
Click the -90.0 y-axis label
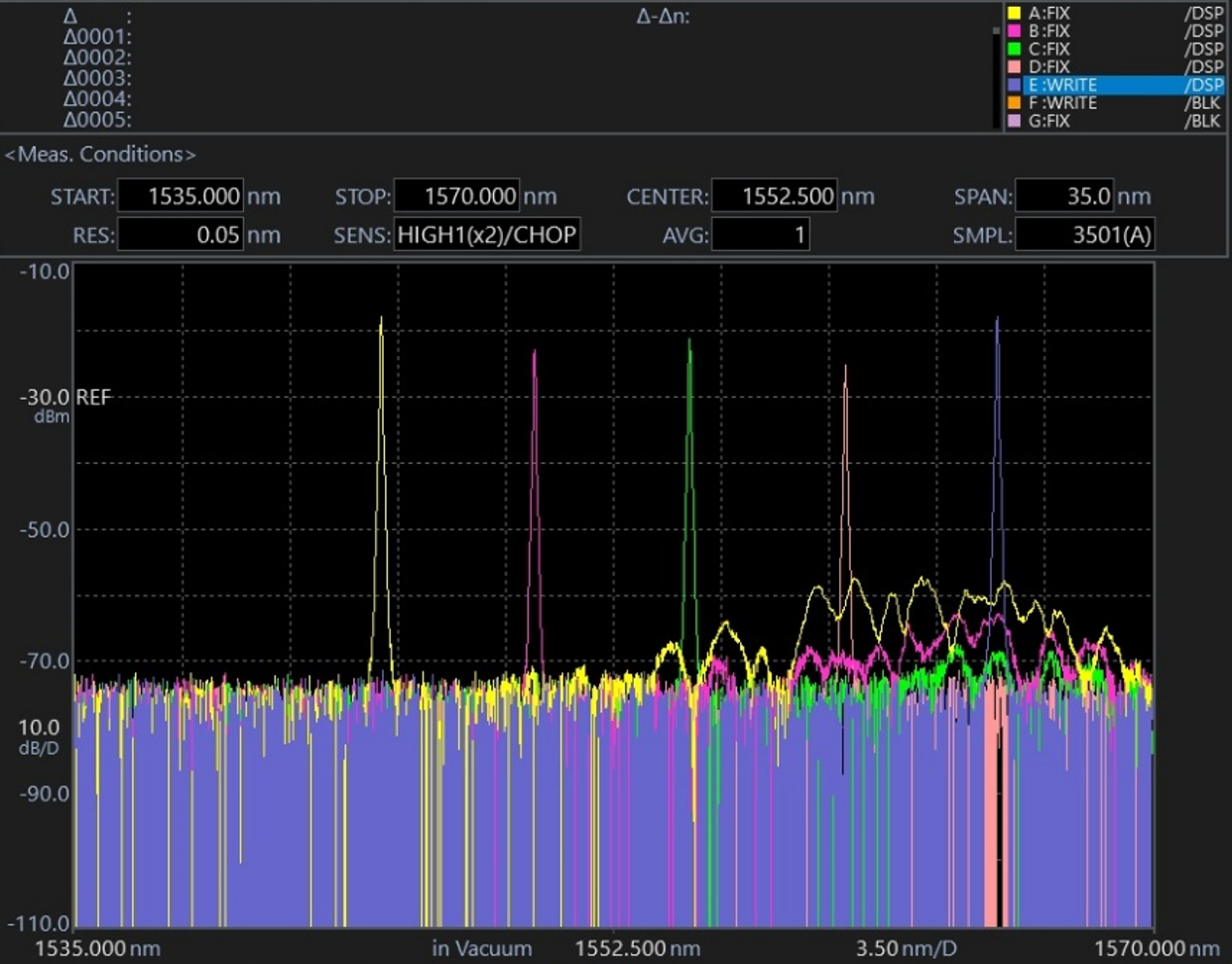[x=44, y=793]
